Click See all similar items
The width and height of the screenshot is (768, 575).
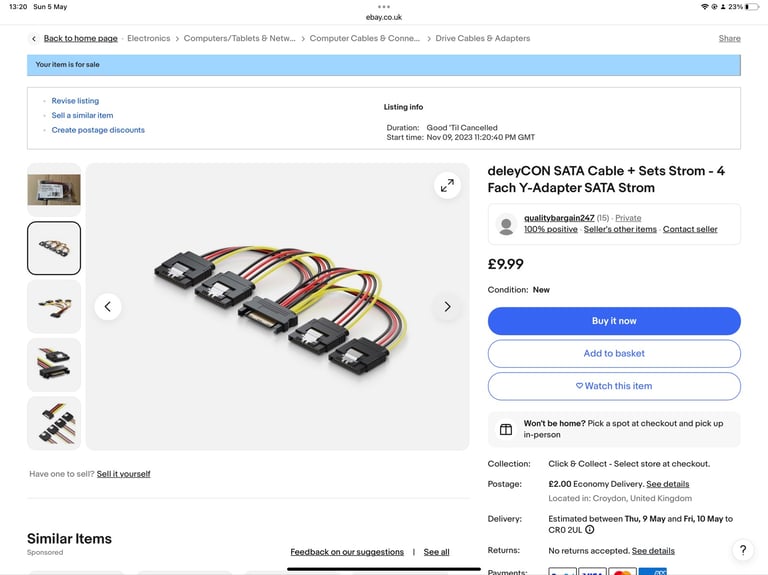[436, 552]
